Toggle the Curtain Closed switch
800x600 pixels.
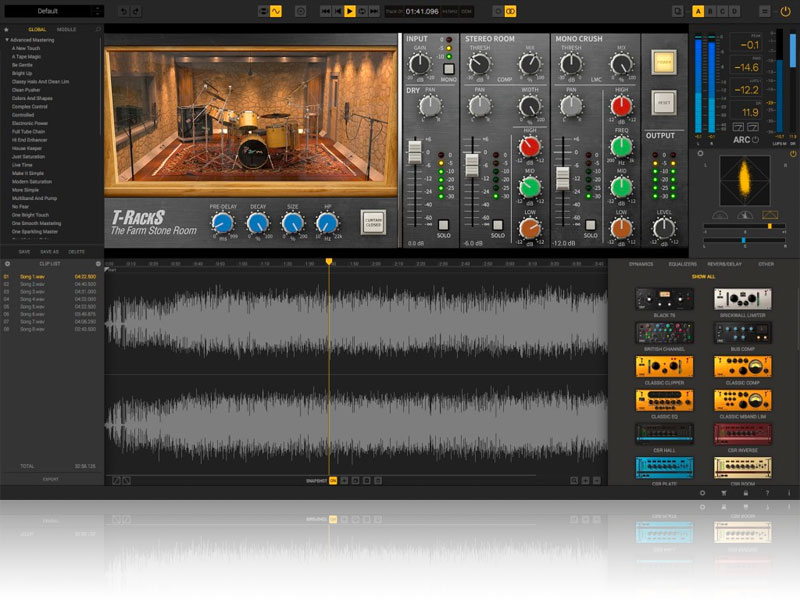coord(373,221)
